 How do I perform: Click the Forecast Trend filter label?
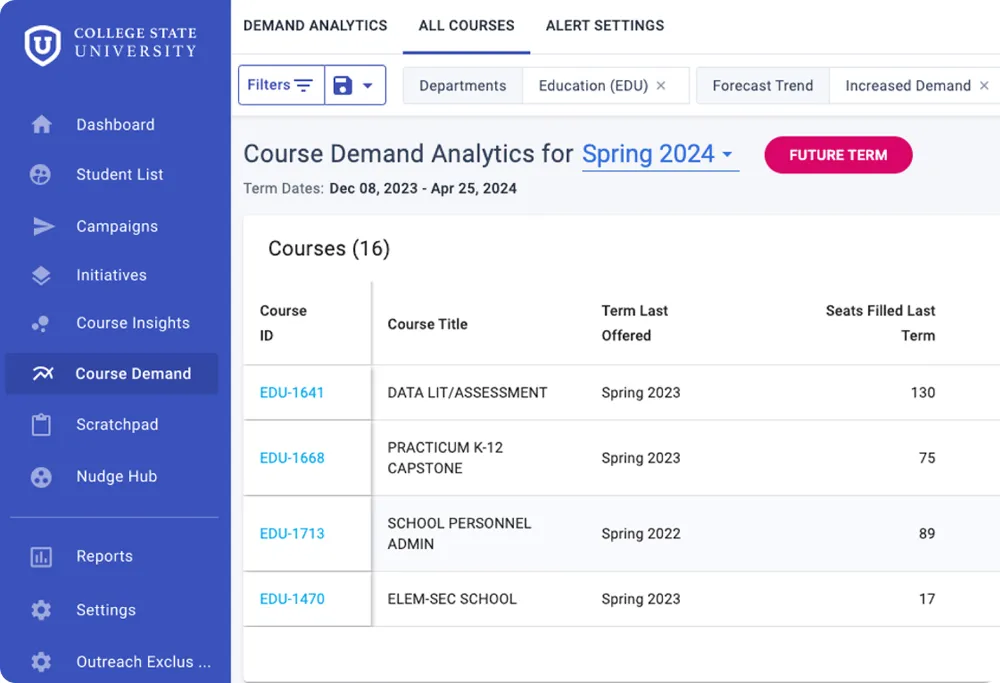tap(763, 85)
